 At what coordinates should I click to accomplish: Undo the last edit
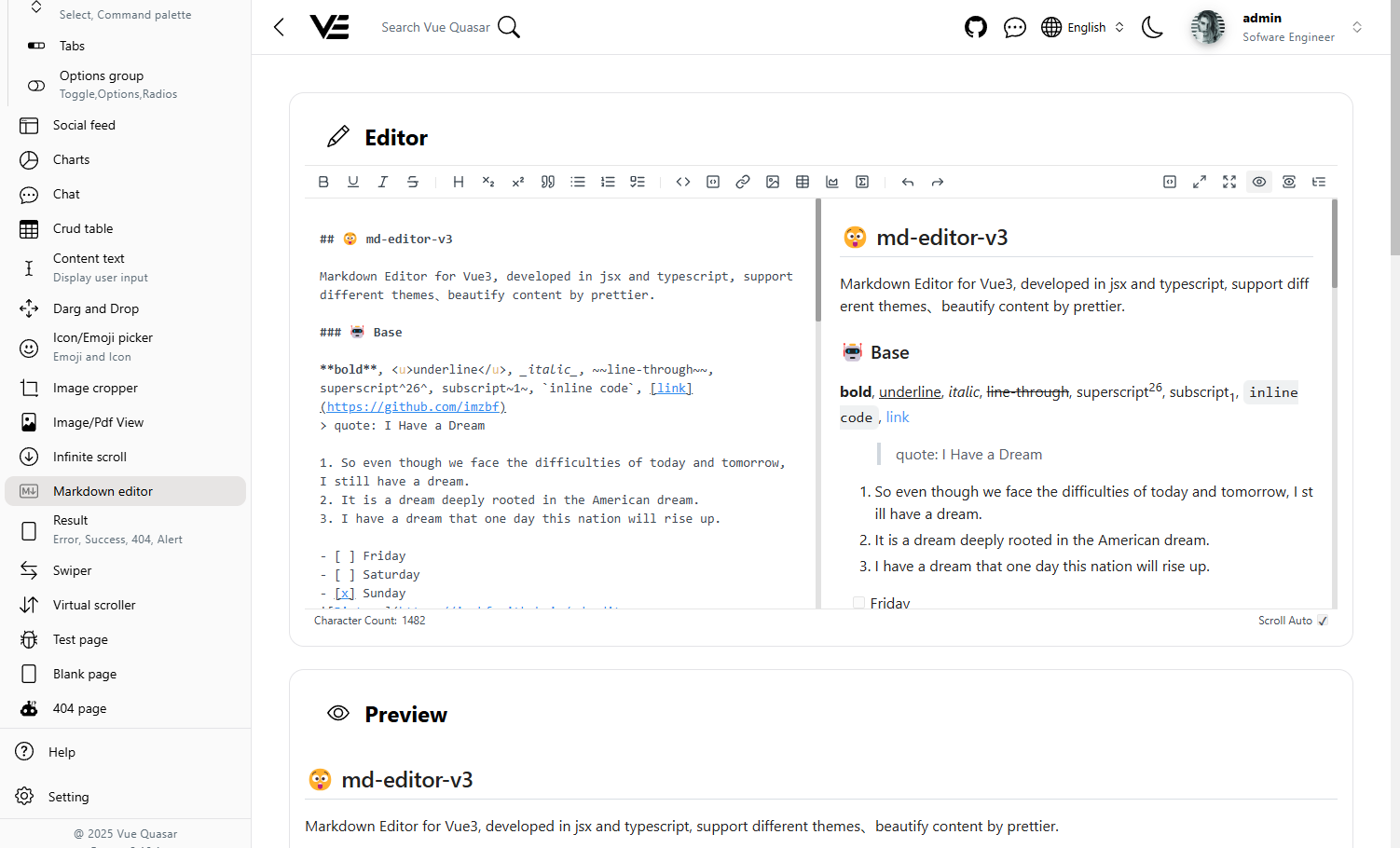coord(907,182)
